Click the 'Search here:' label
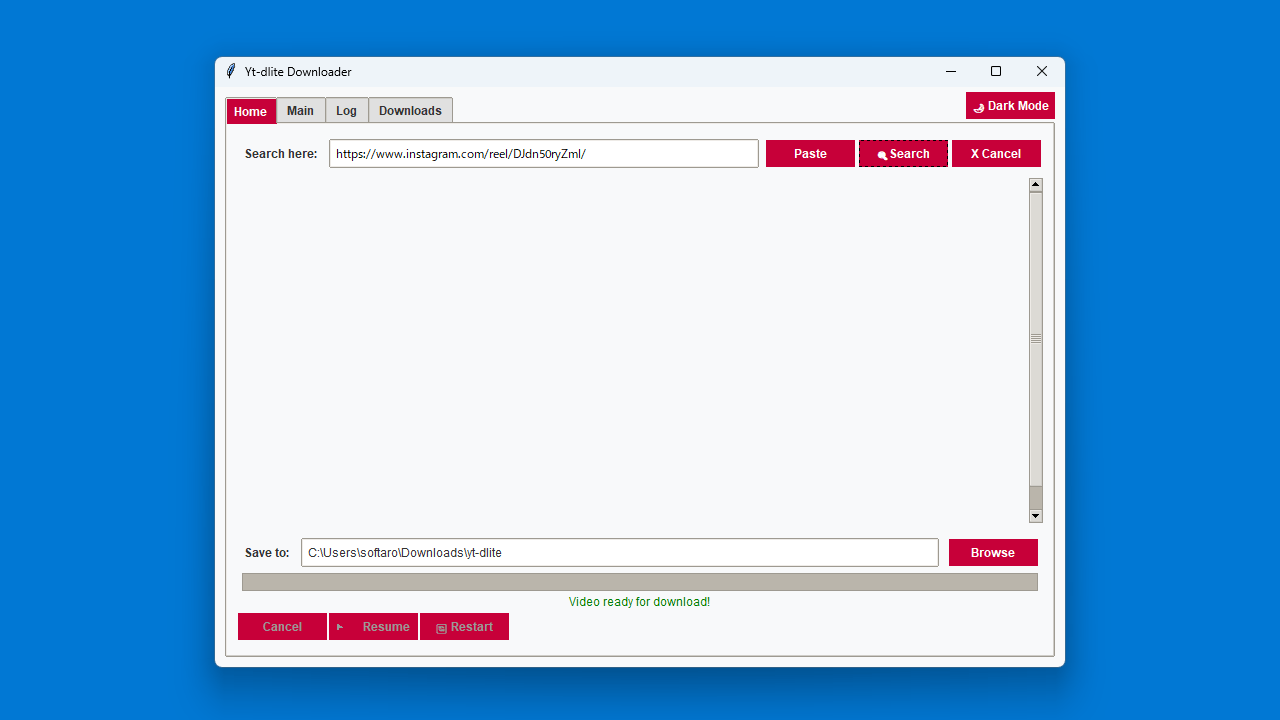The image size is (1280, 720). click(x=281, y=154)
